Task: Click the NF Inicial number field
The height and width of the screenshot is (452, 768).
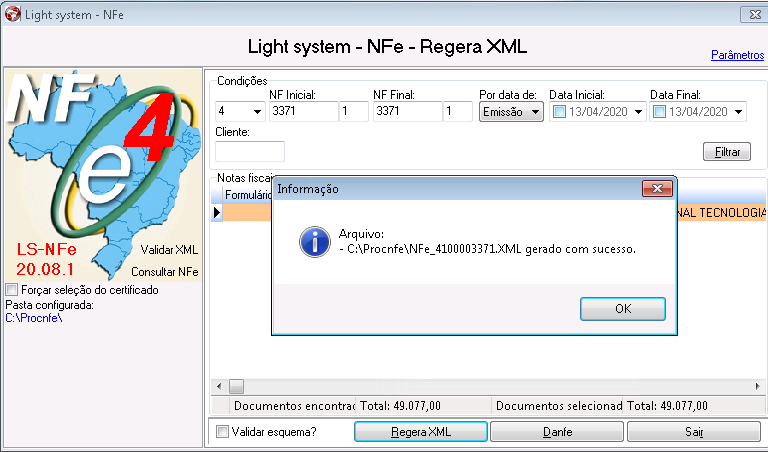Action: tap(304, 111)
